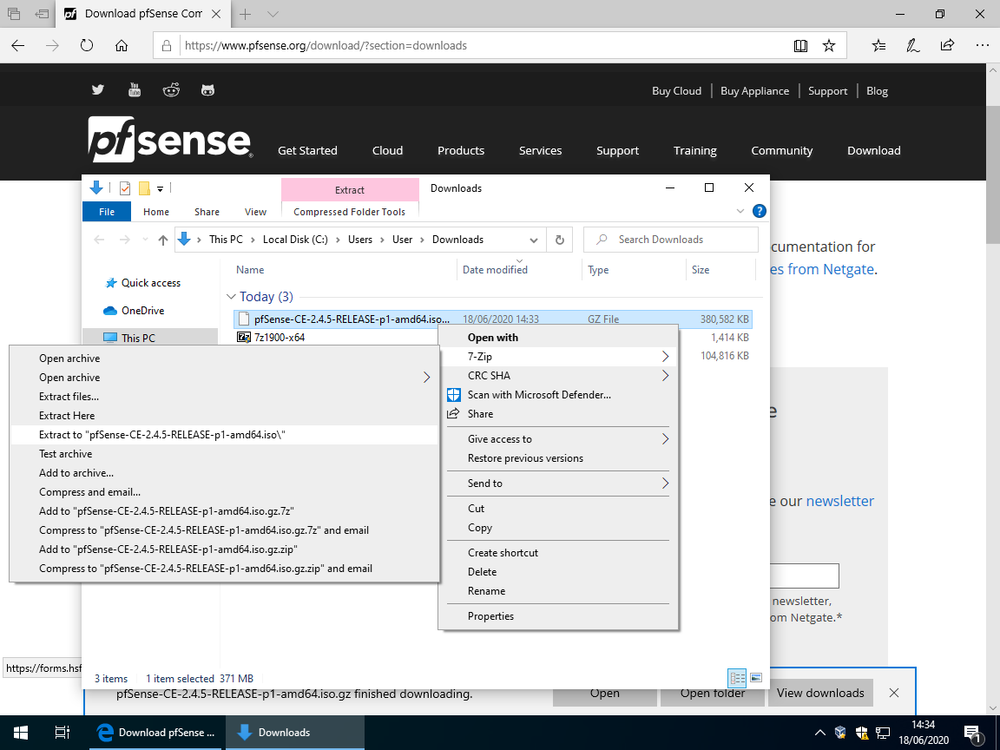Screen dimensions: 1000x750
Task: Click Edge reading view icon
Action: tap(800, 45)
